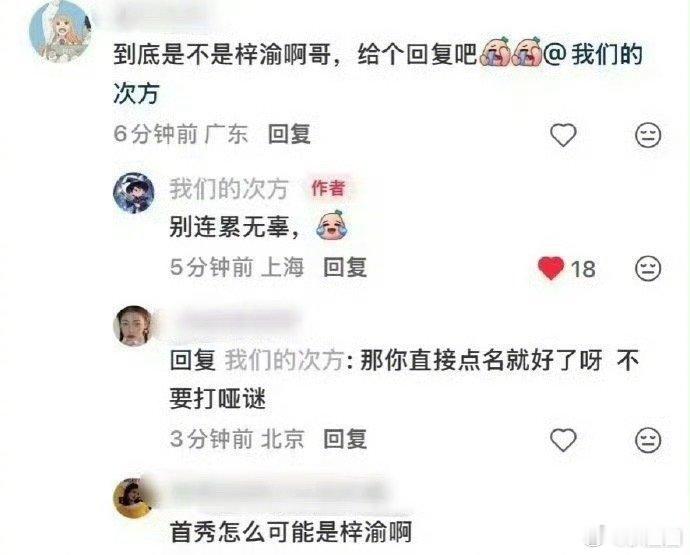690x555 pixels.
Task: Tap dislike face on author's 上海 reply
Action: pyautogui.click(x=648, y=268)
